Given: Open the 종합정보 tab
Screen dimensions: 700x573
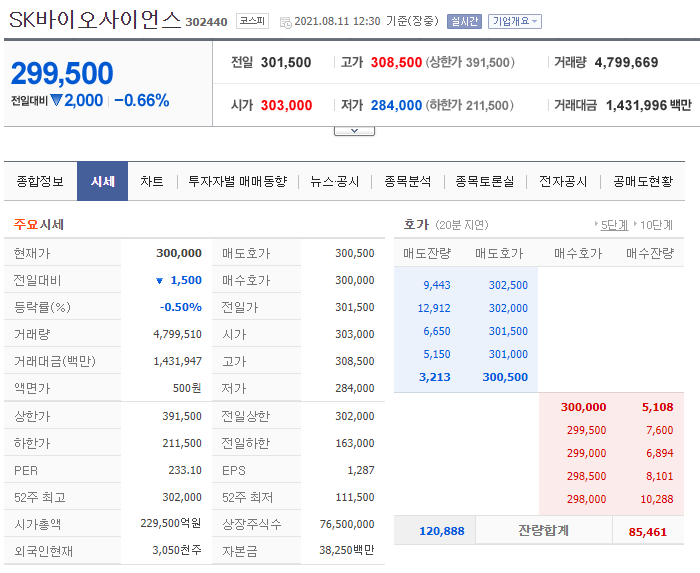Looking at the screenshot, I should point(40,182).
